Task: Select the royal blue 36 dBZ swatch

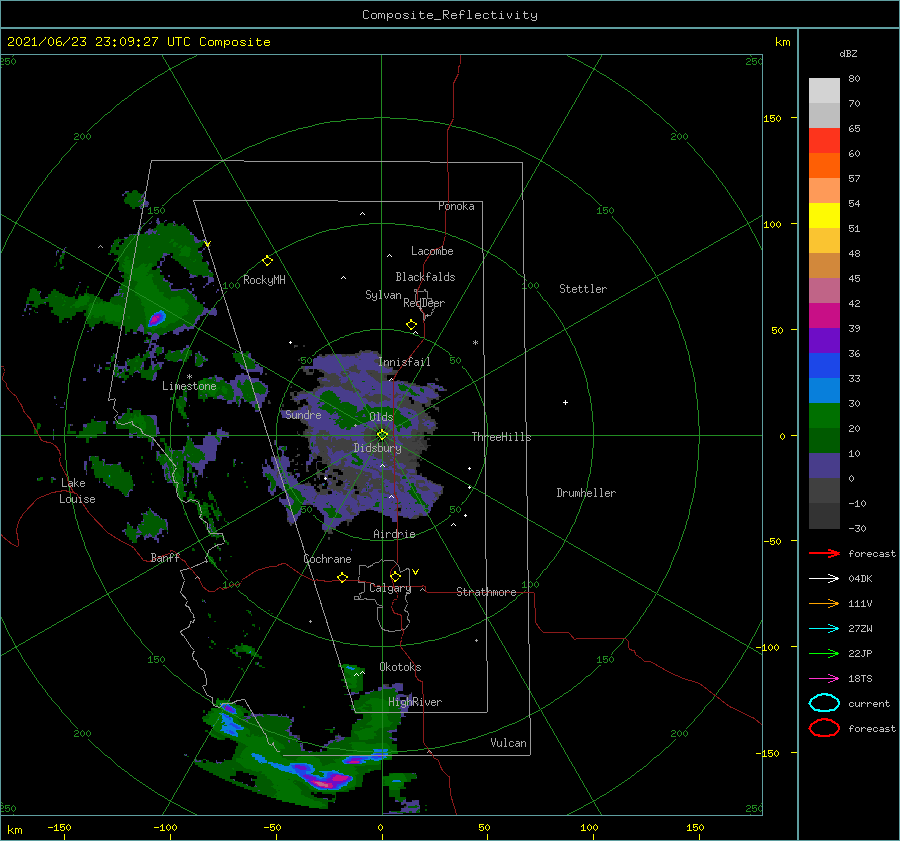Action: tap(824, 366)
